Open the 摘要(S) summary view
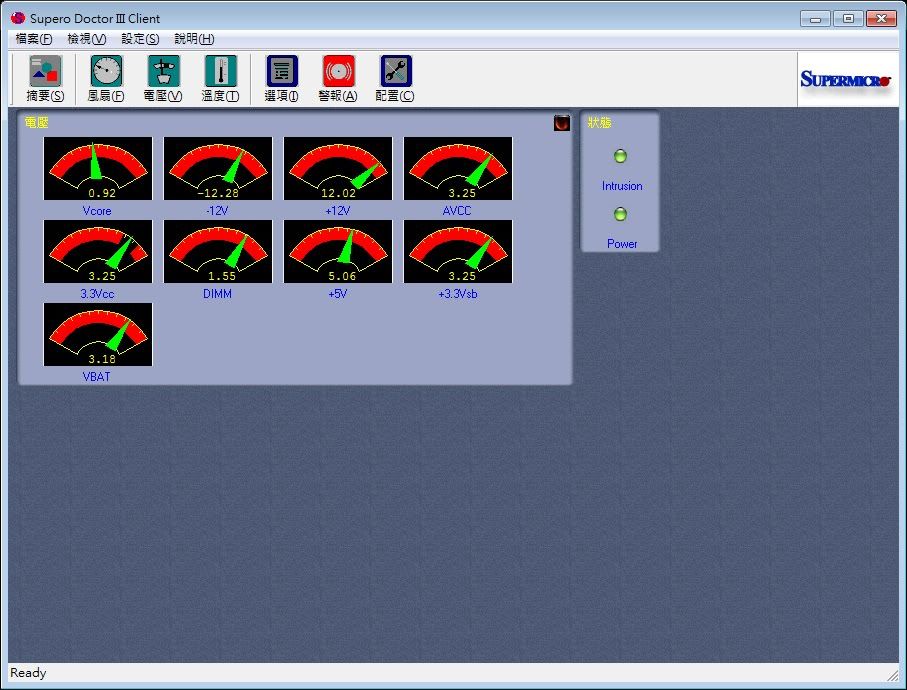Screen dimensions: 907x690 tap(45, 79)
